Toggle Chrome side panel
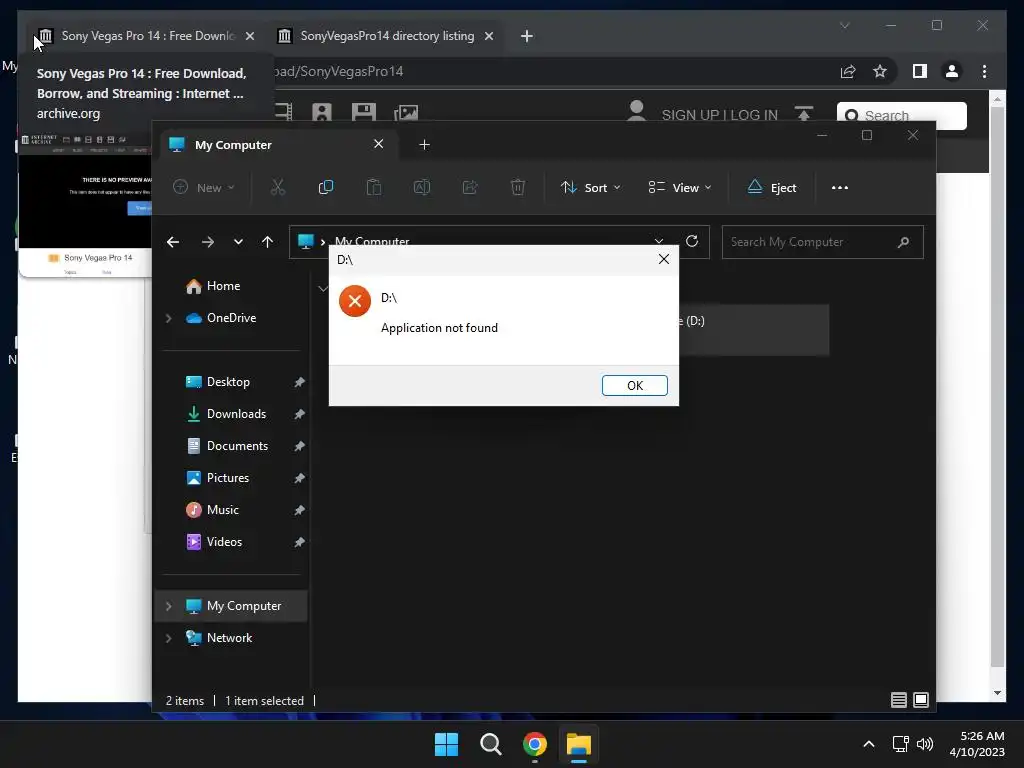 click(920, 71)
